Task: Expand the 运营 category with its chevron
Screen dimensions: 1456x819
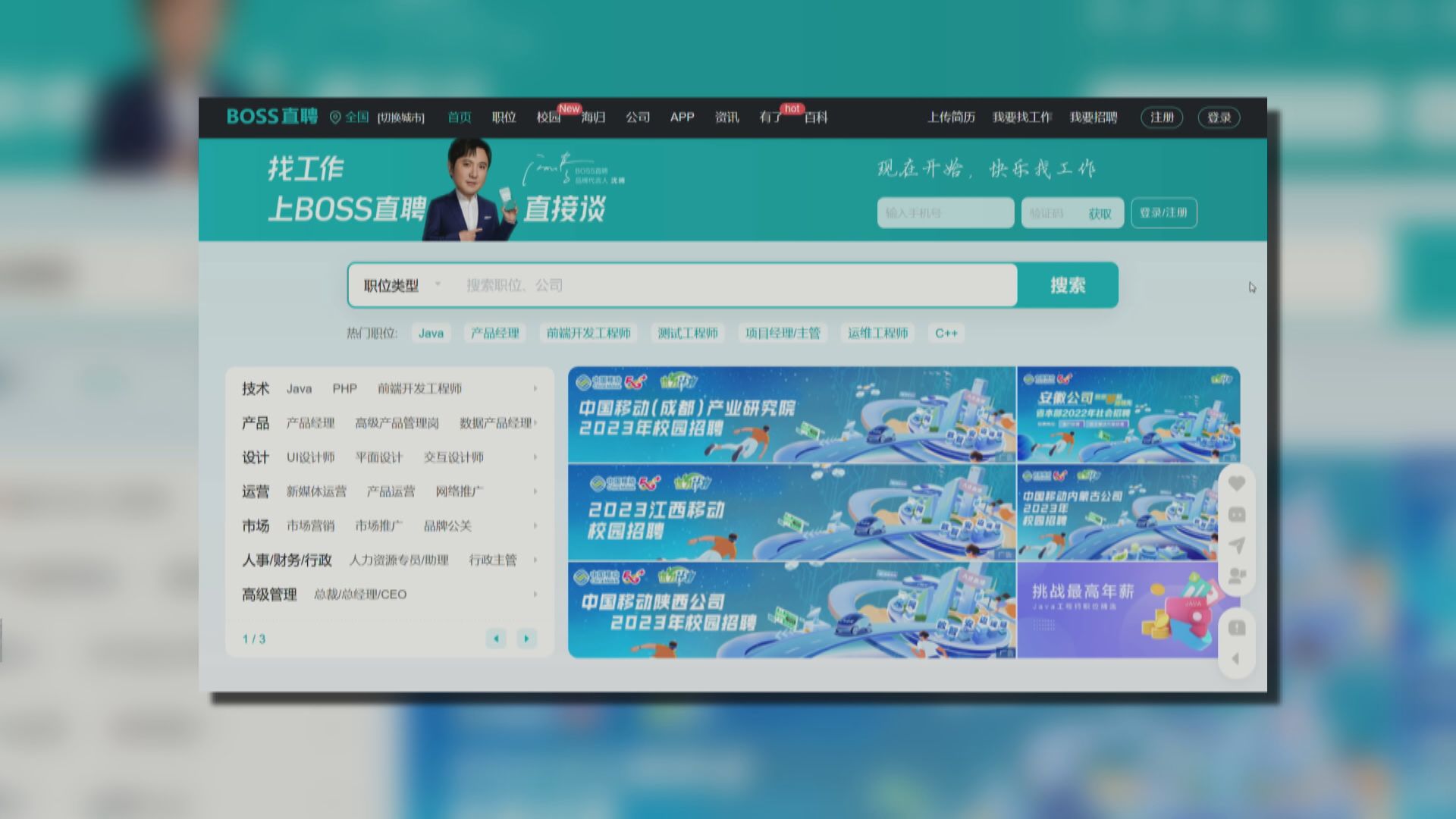Action: point(535,491)
